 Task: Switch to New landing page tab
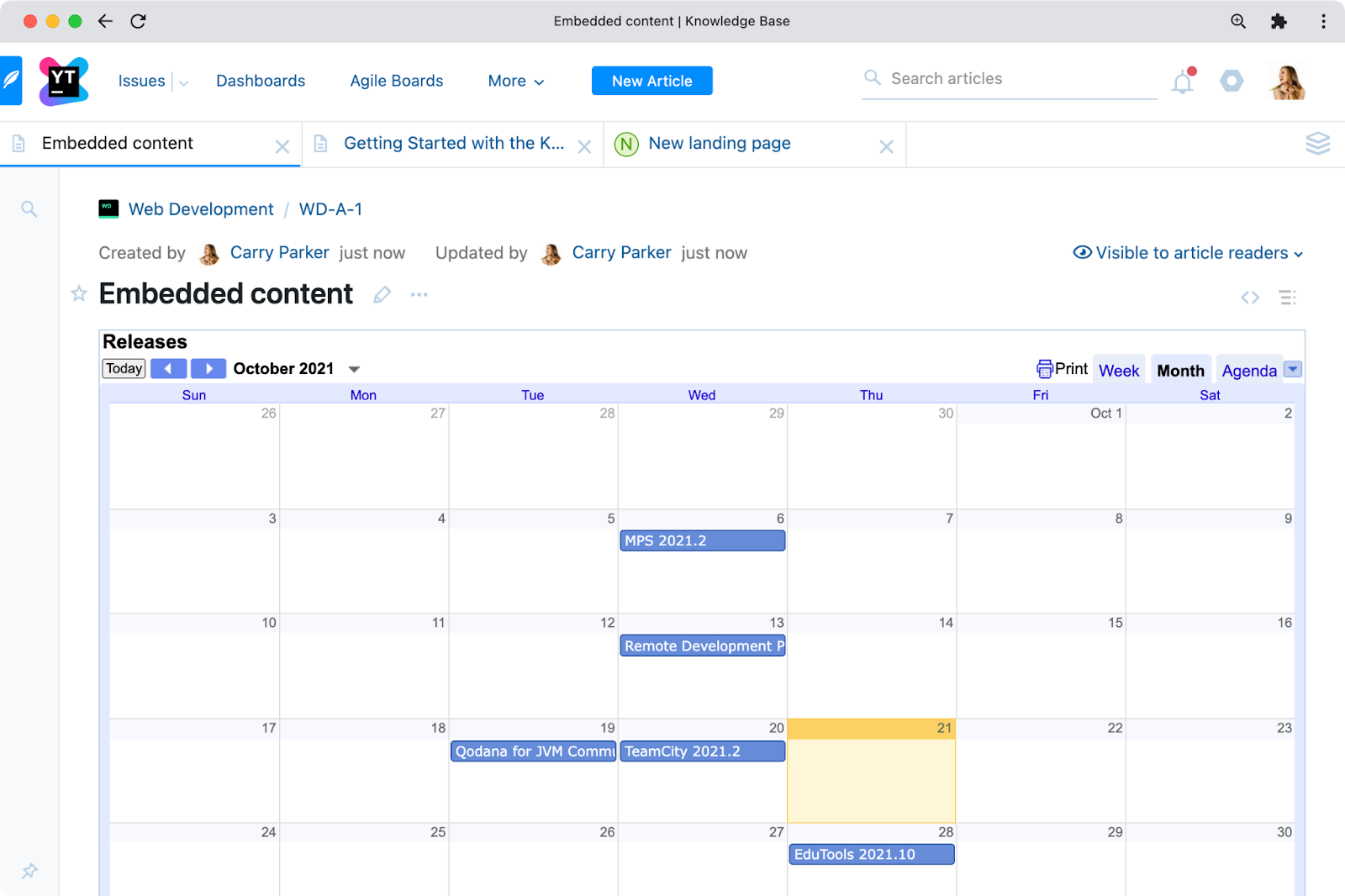720,143
